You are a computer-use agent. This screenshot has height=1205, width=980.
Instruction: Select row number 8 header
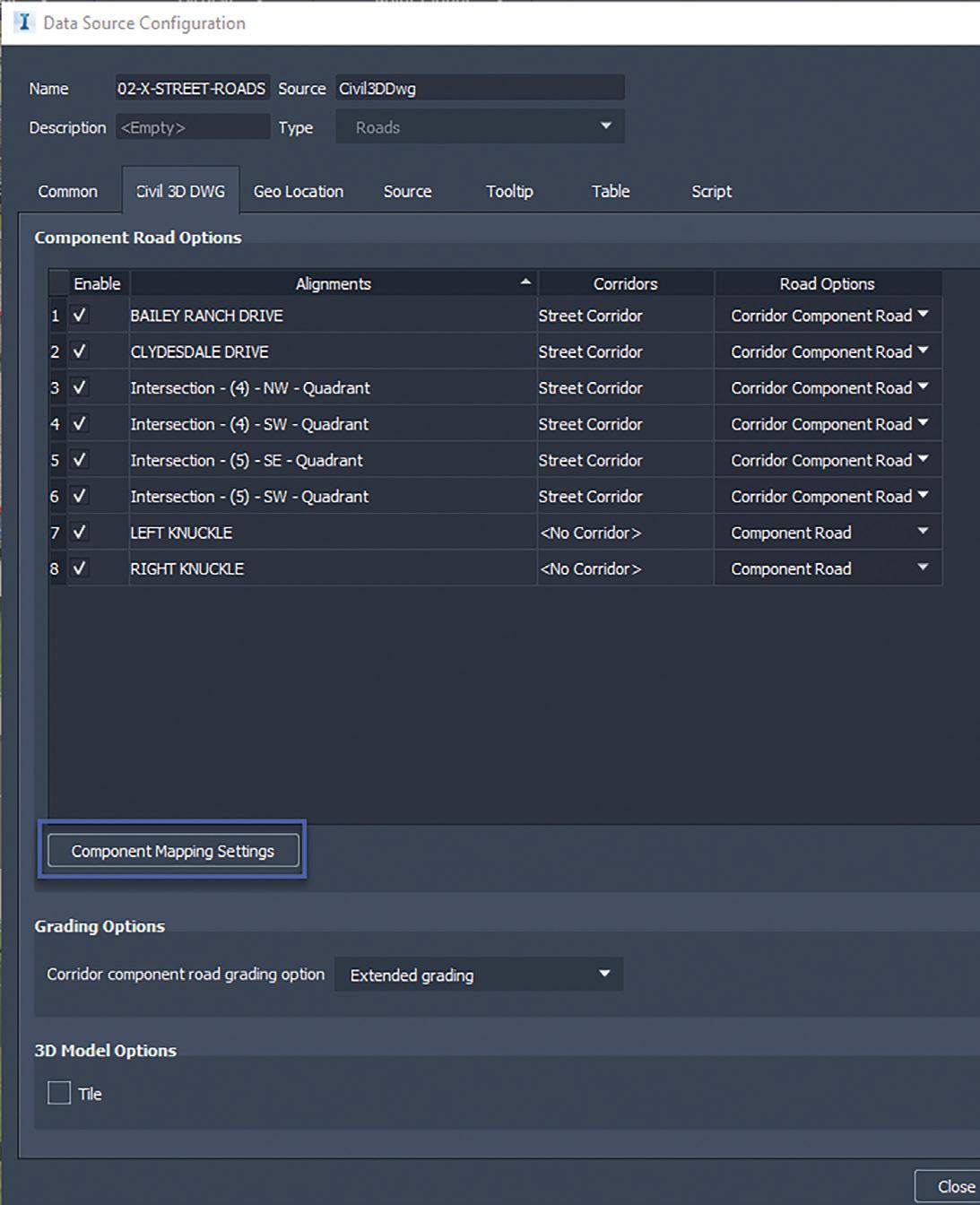tap(56, 568)
